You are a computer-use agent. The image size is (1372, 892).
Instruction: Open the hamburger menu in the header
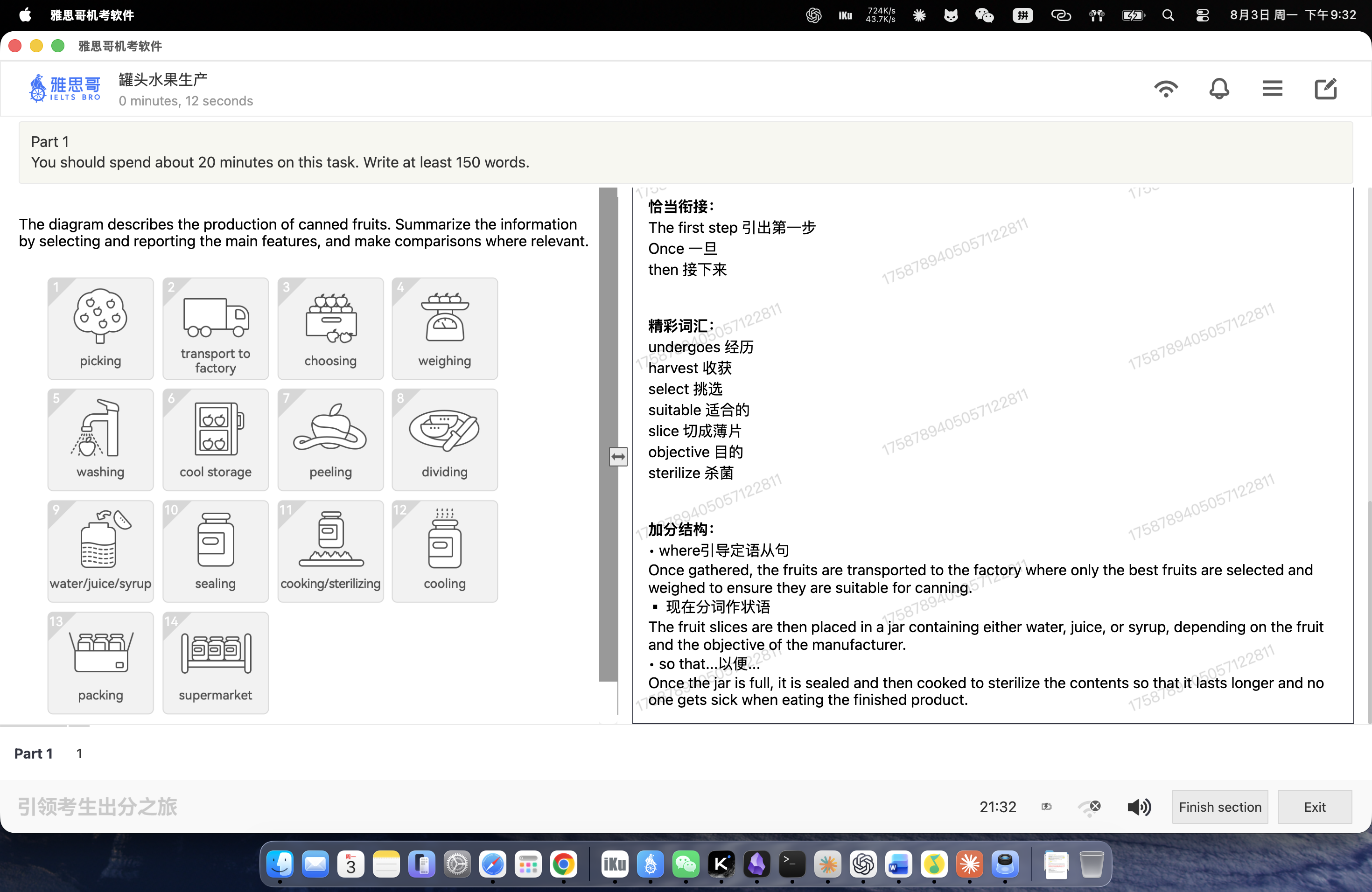click(x=1272, y=89)
